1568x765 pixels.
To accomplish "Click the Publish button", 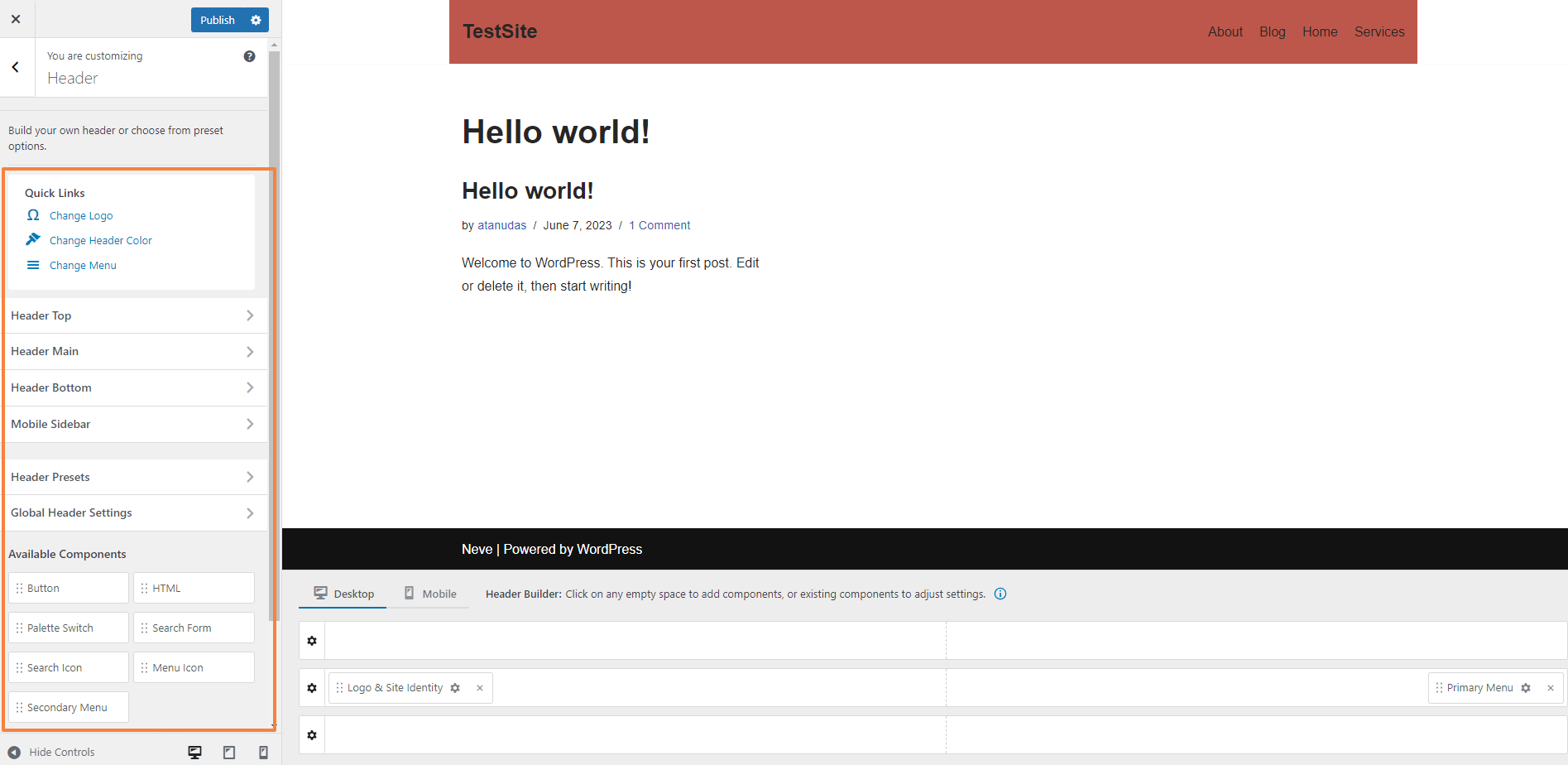I will click(218, 20).
